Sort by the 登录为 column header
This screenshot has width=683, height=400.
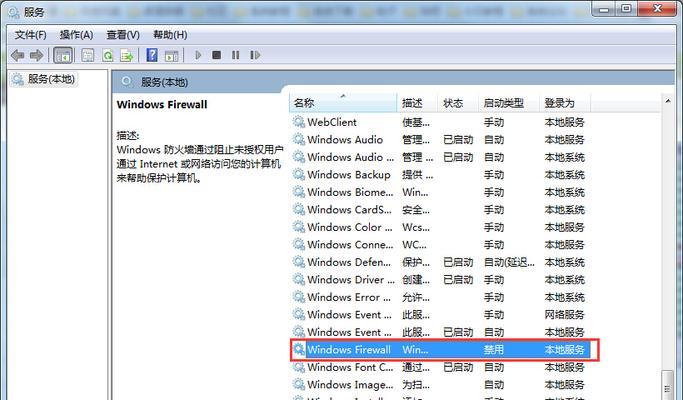[565, 103]
